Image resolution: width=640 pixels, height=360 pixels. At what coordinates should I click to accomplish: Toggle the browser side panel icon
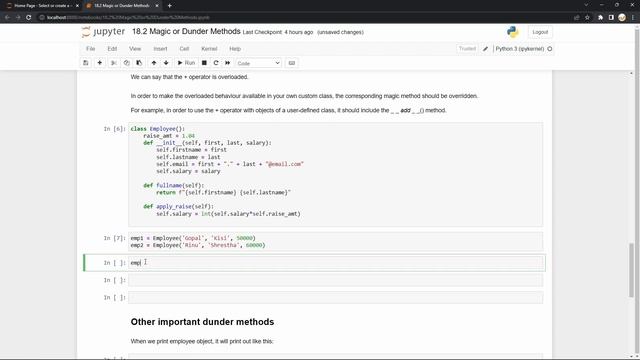pyautogui.click(x=611, y=18)
